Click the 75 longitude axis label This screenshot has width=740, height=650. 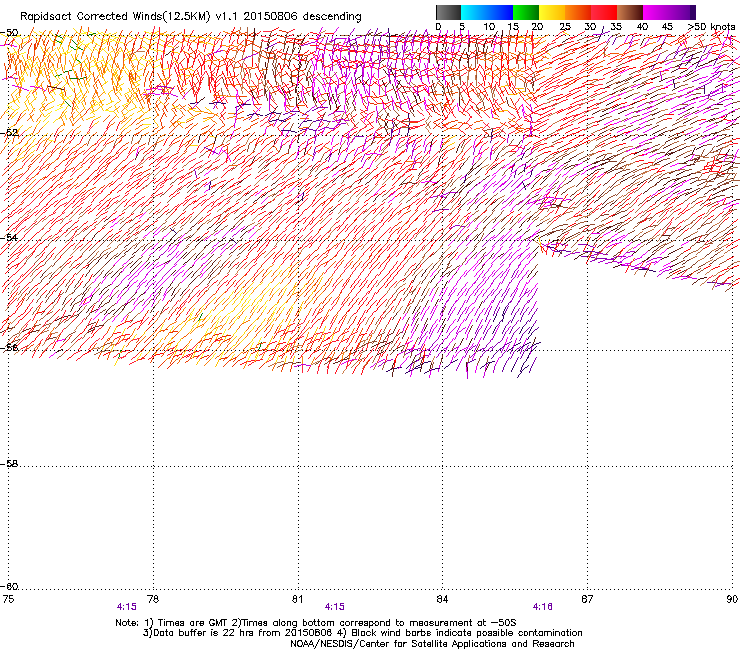(x=8, y=599)
